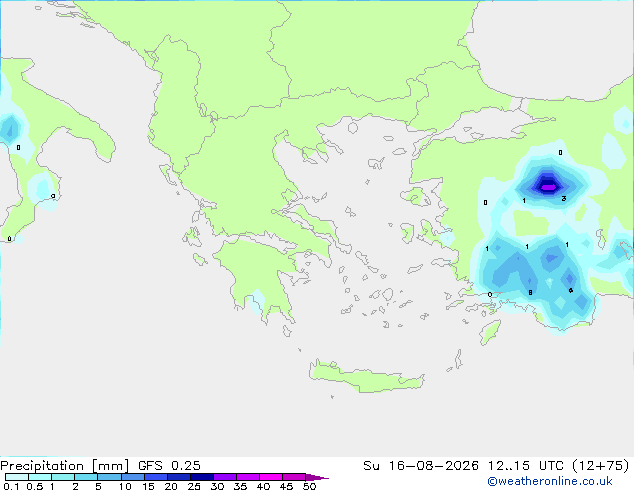Click the "Precipitation [mm]" title text
This screenshot has width=634, height=490.
[64, 466]
